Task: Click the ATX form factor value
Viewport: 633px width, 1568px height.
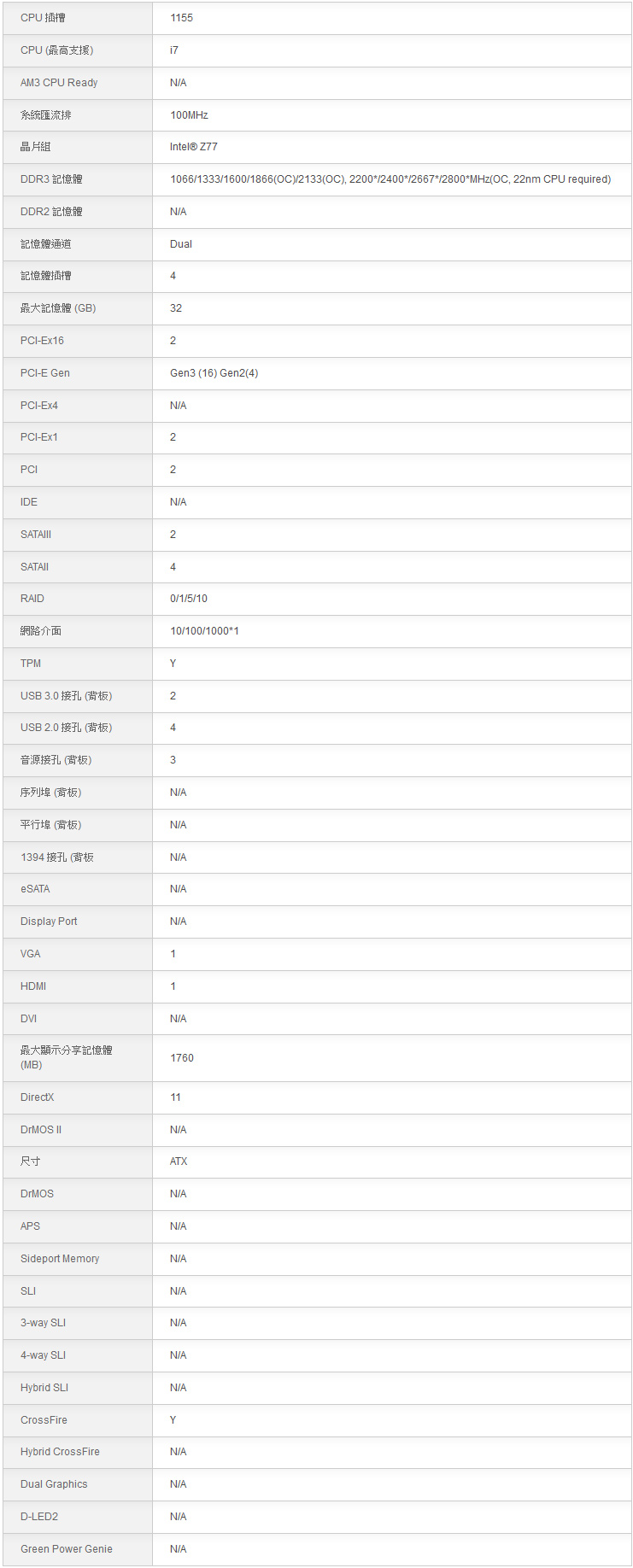Action: tap(179, 1161)
